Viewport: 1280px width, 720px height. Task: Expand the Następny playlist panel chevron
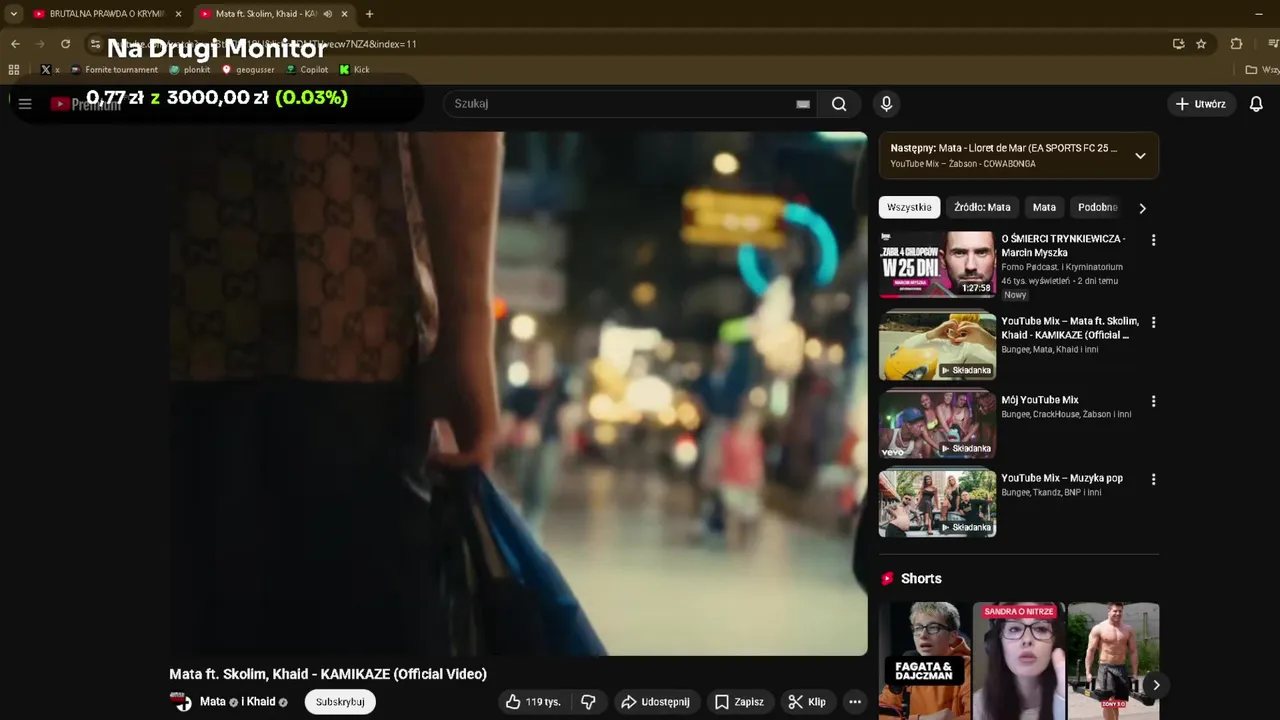(x=1140, y=156)
